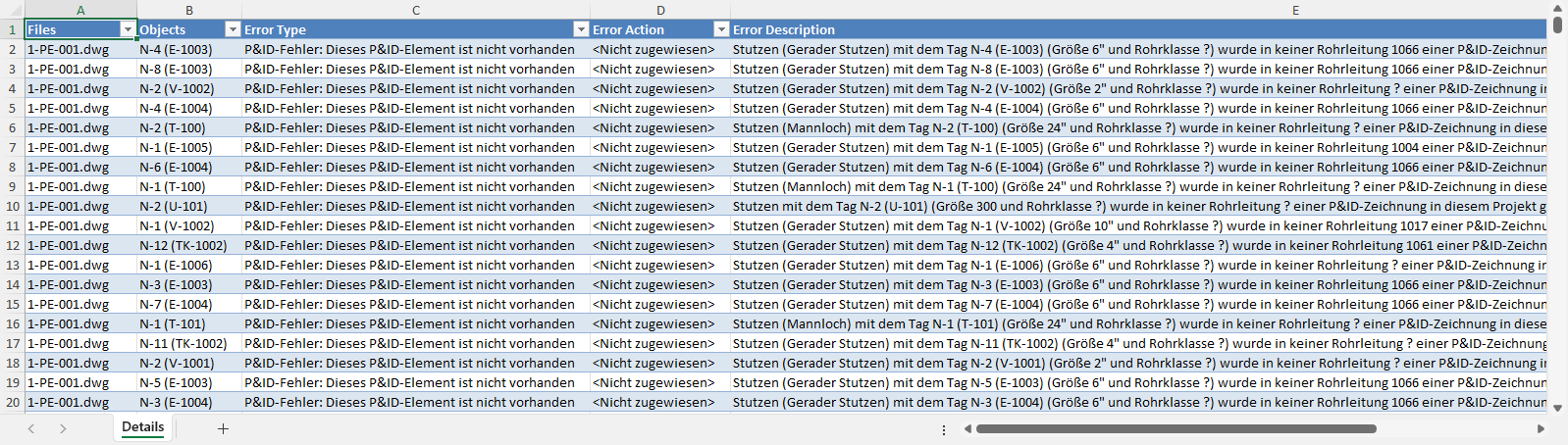The image size is (1568, 445).
Task: Select column C header
Action: tap(416, 10)
